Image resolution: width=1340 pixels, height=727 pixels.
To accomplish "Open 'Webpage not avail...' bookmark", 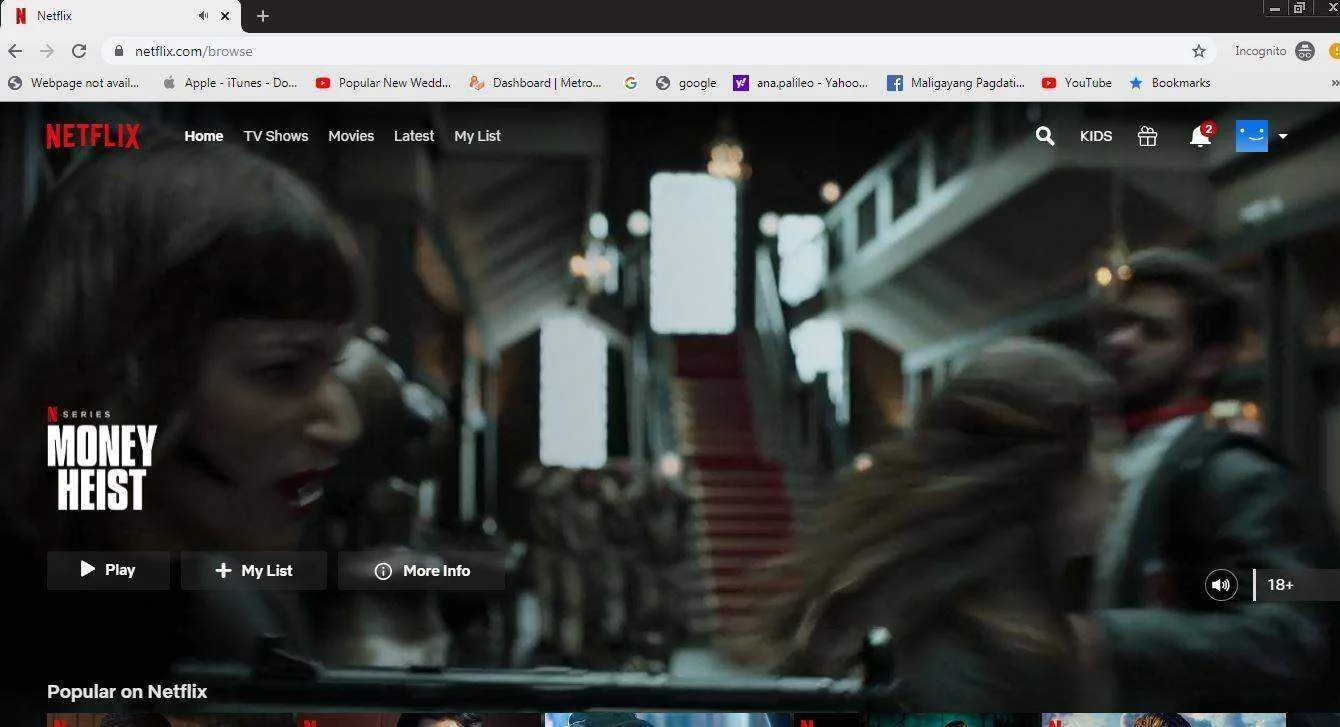I will pos(74,83).
